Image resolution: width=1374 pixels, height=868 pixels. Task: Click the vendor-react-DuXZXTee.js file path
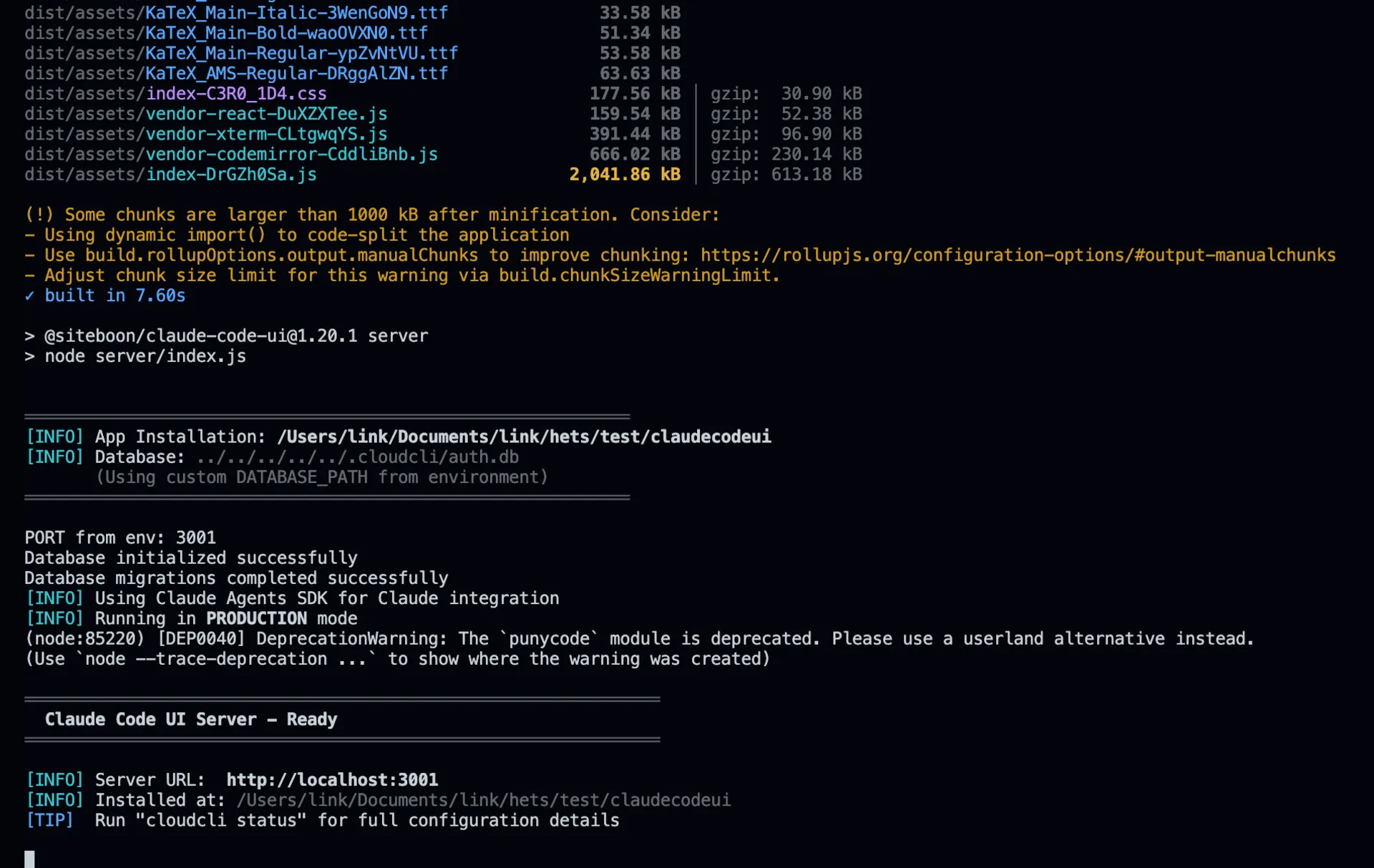[x=265, y=113]
